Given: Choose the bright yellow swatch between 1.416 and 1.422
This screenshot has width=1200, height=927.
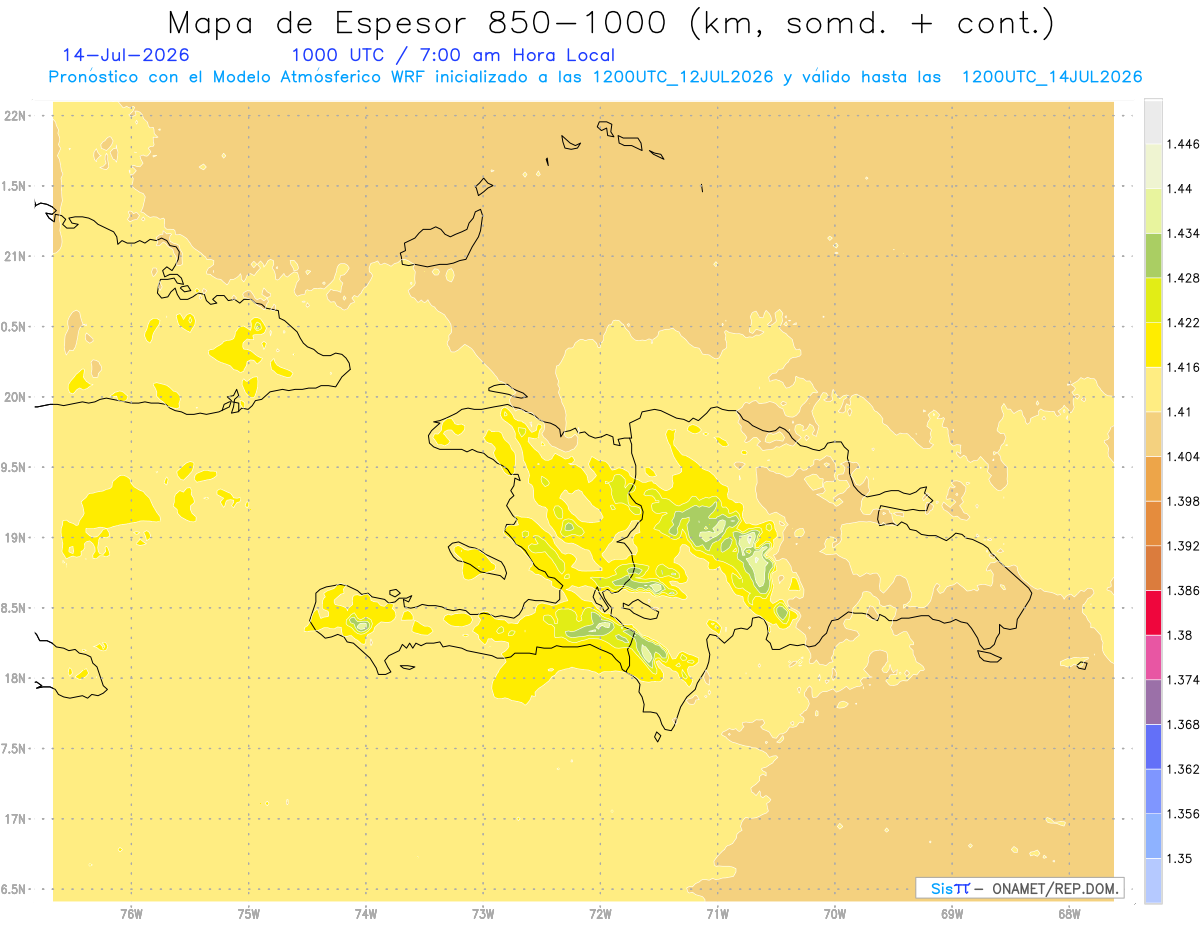Looking at the screenshot, I should click(x=1153, y=345).
